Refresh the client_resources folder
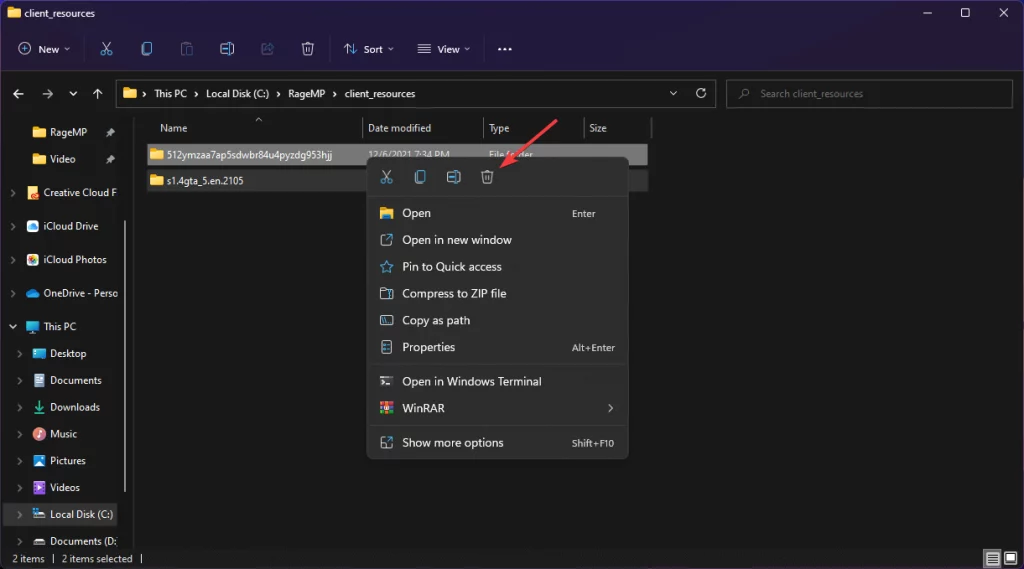The height and width of the screenshot is (569, 1024). 701,93
